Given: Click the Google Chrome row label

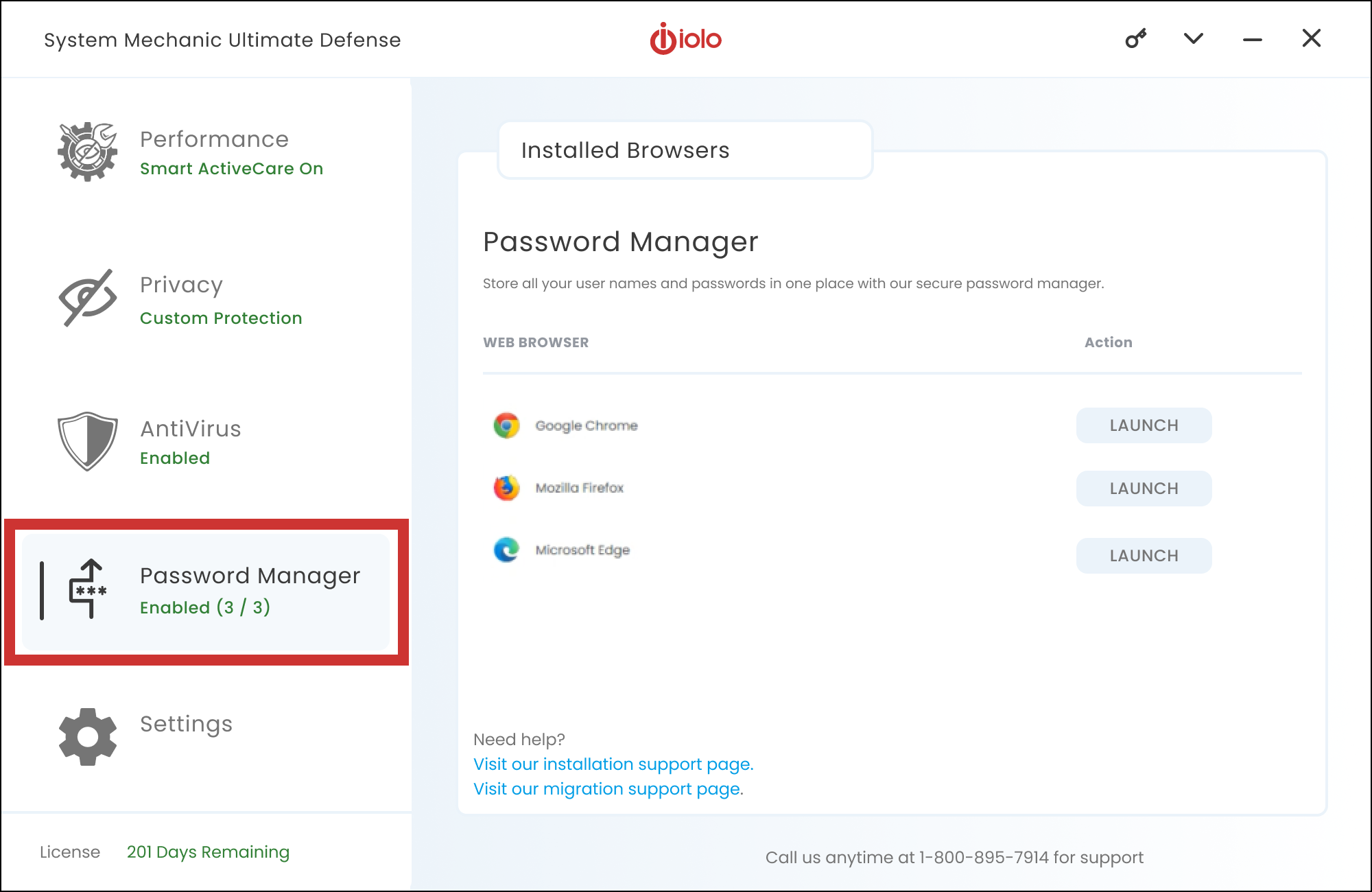Looking at the screenshot, I should pyautogui.click(x=587, y=425).
